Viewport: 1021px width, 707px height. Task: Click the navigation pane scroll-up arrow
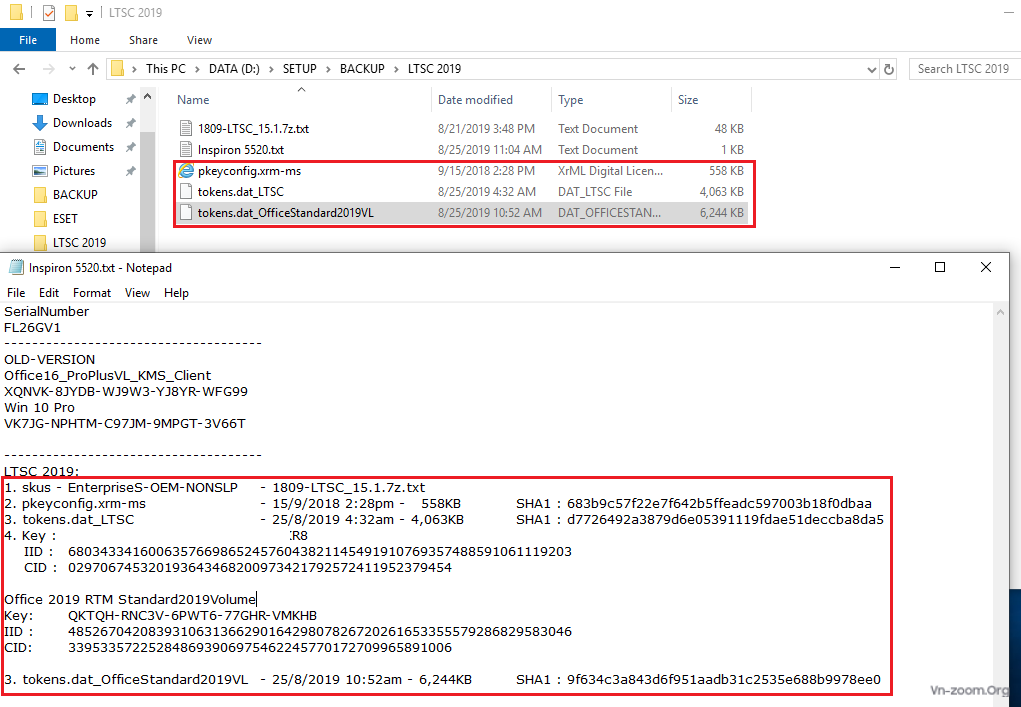[x=148, y=98]
